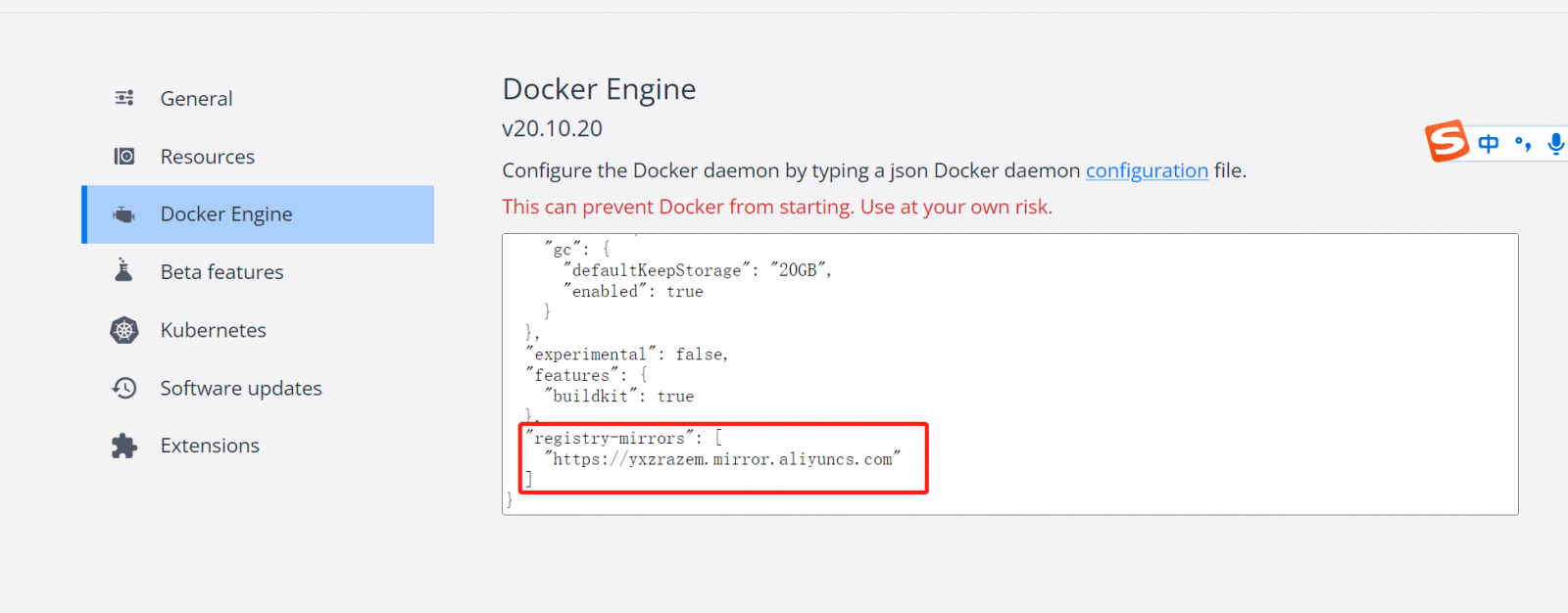
Task: Click the Kubernetes helm wheel icon
Action: [x=124, y=330]
